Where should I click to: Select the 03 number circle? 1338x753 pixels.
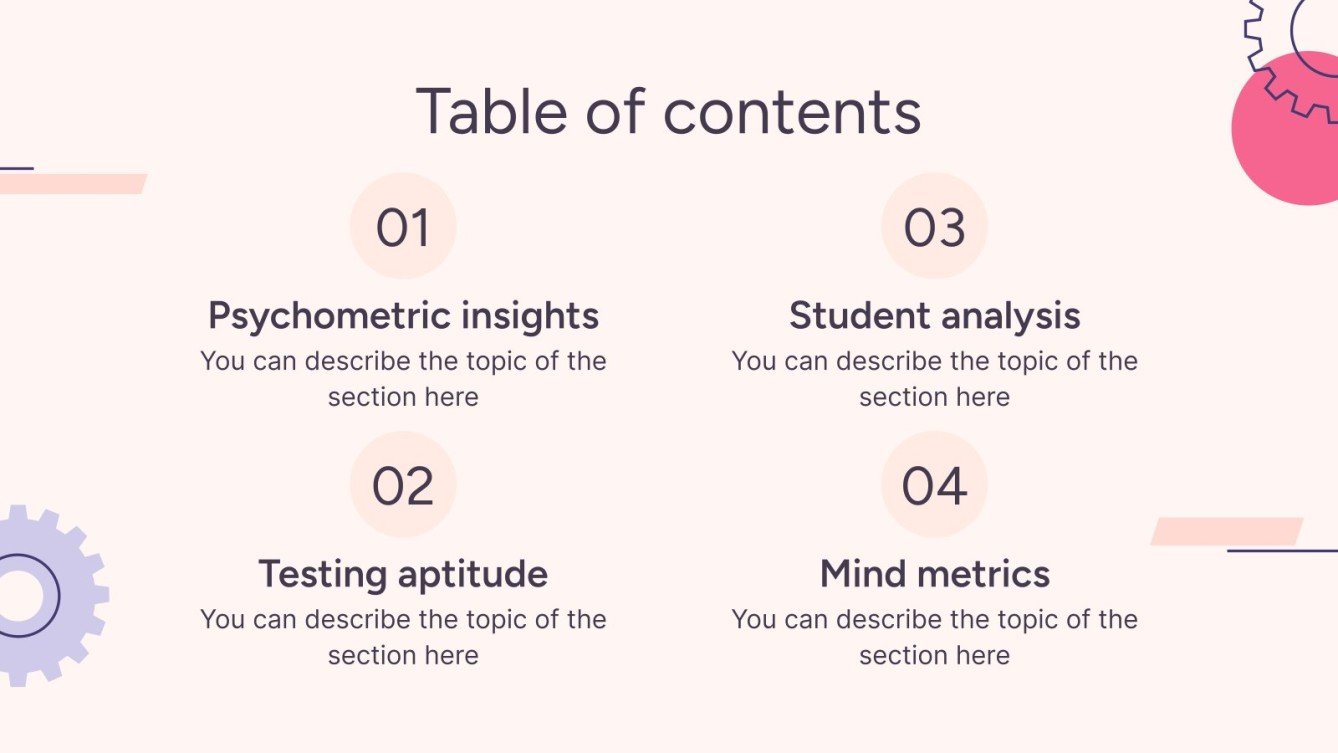934,227
